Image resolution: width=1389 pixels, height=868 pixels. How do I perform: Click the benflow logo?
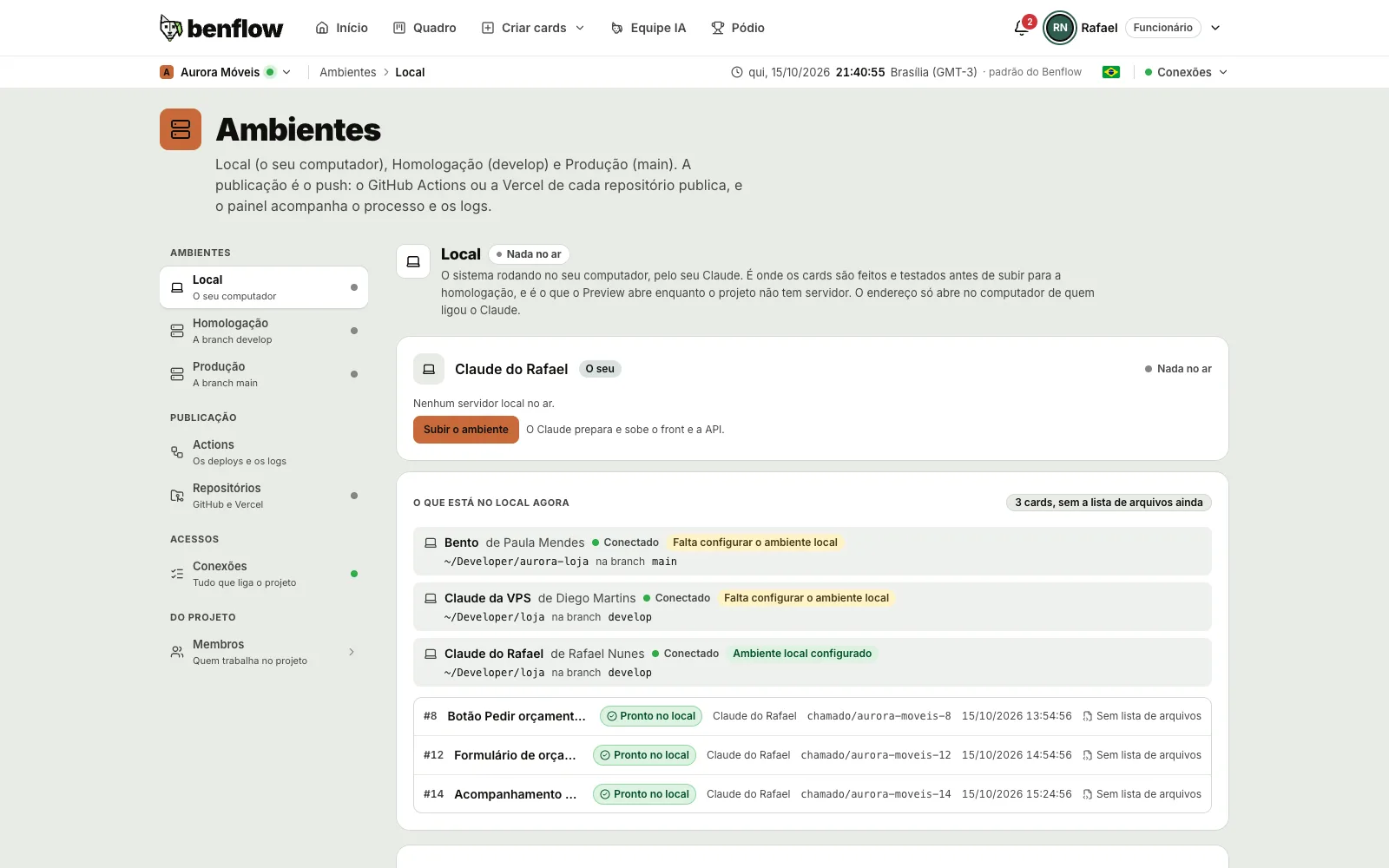pyautogui.click(x=221, y=28)
